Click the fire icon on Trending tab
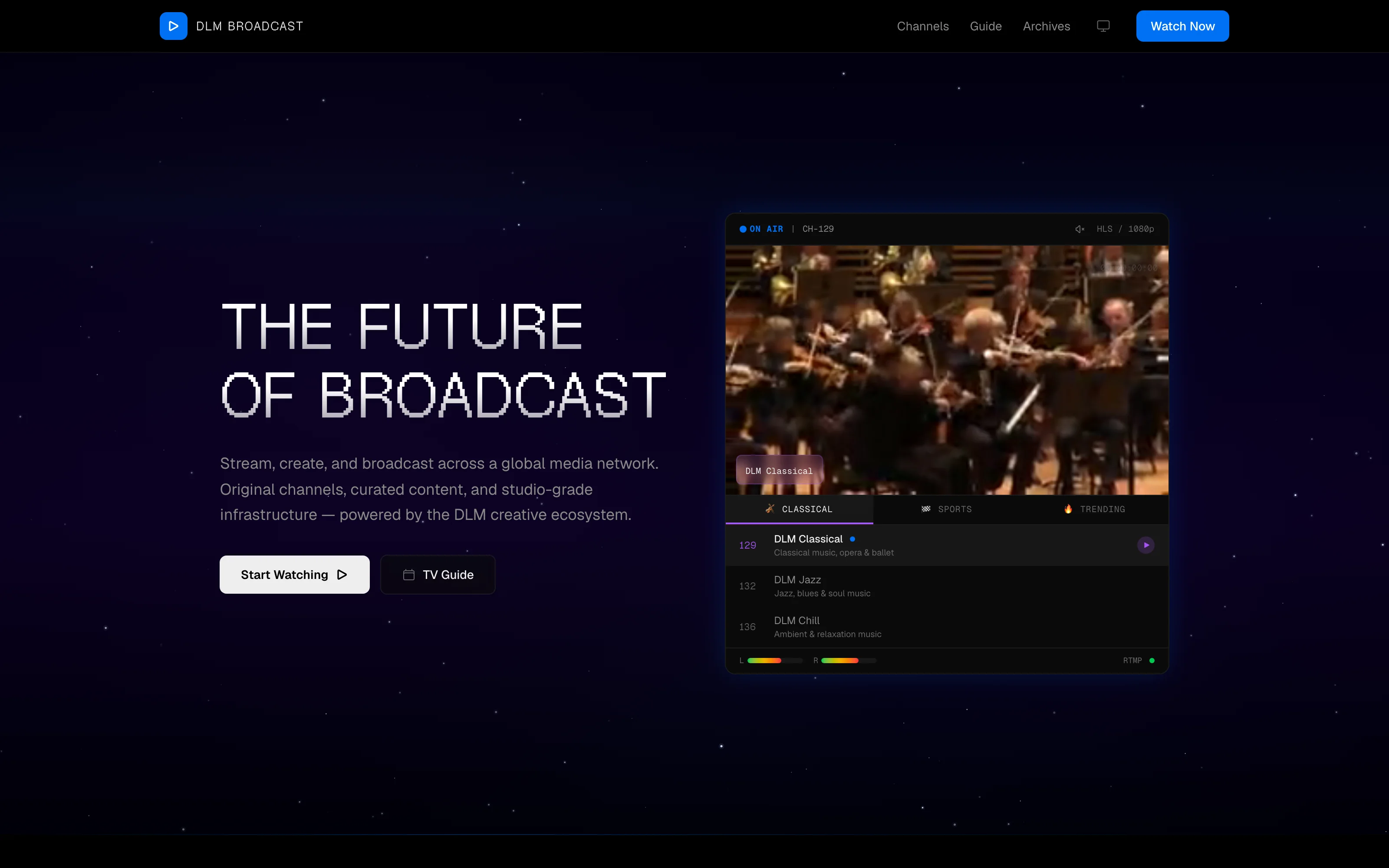 coord(1068,509)
